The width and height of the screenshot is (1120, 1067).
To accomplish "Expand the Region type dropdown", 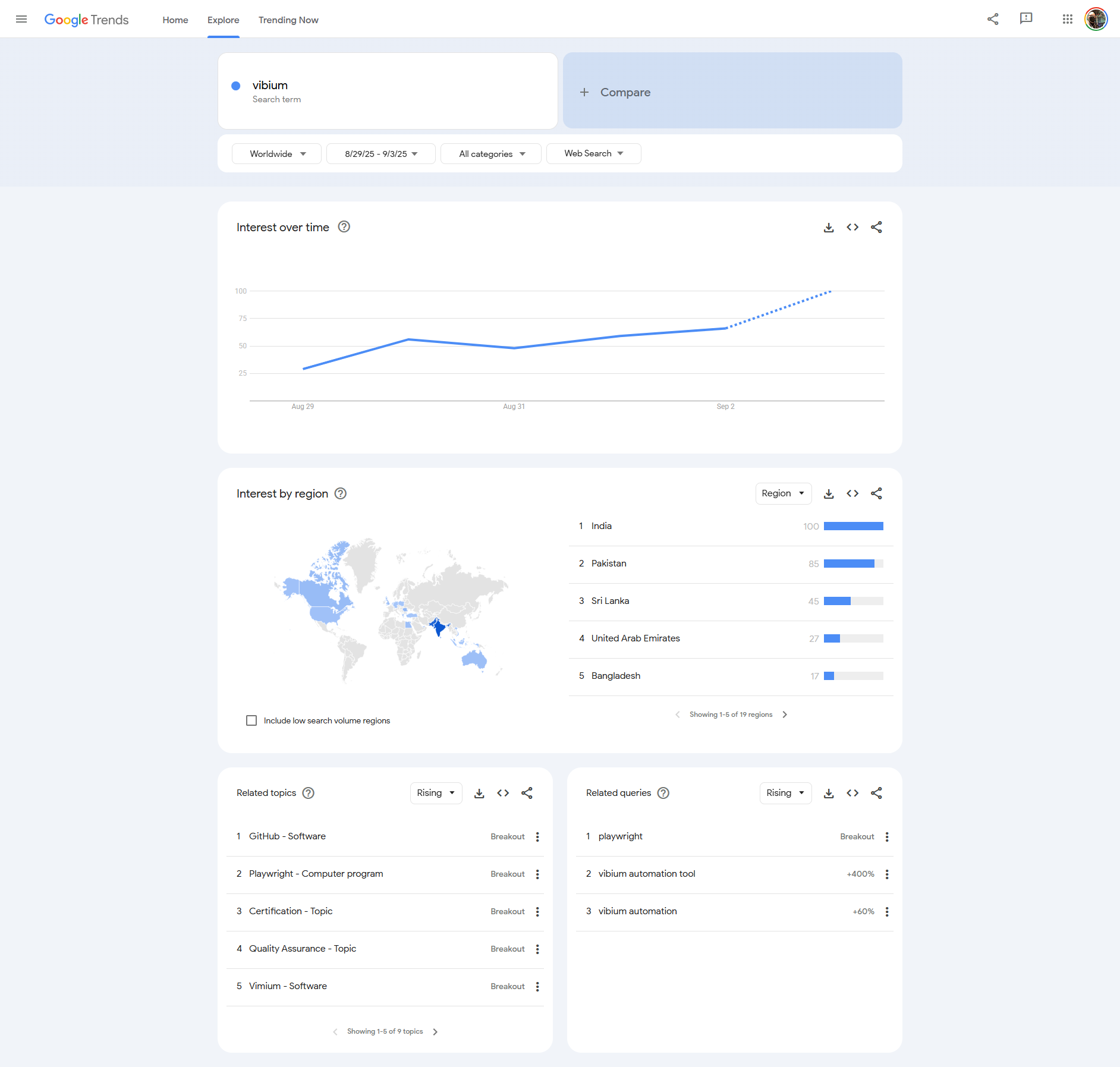I will click(x=783, y=493).
